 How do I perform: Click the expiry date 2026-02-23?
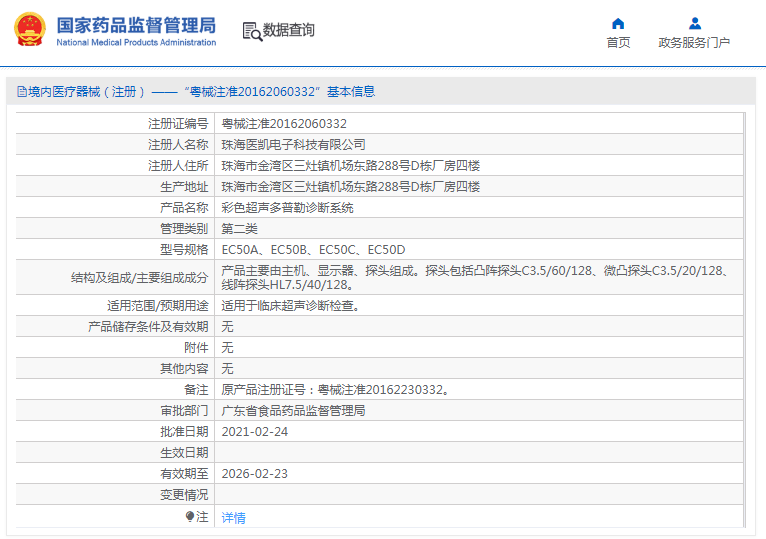pyautogui.click(x=254, y=474)
